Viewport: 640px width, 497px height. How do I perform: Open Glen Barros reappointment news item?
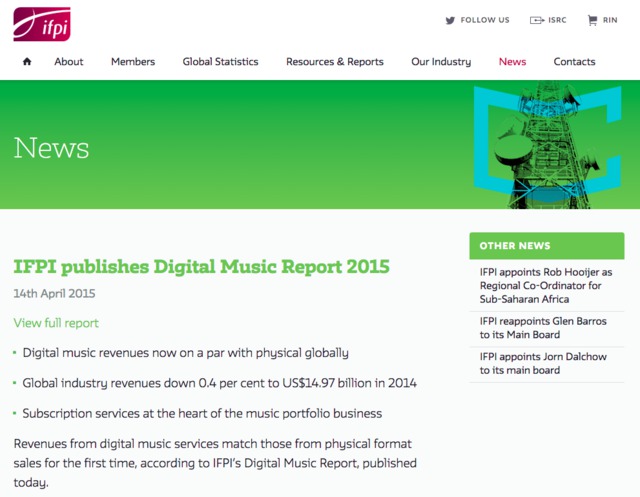(545, 328)
